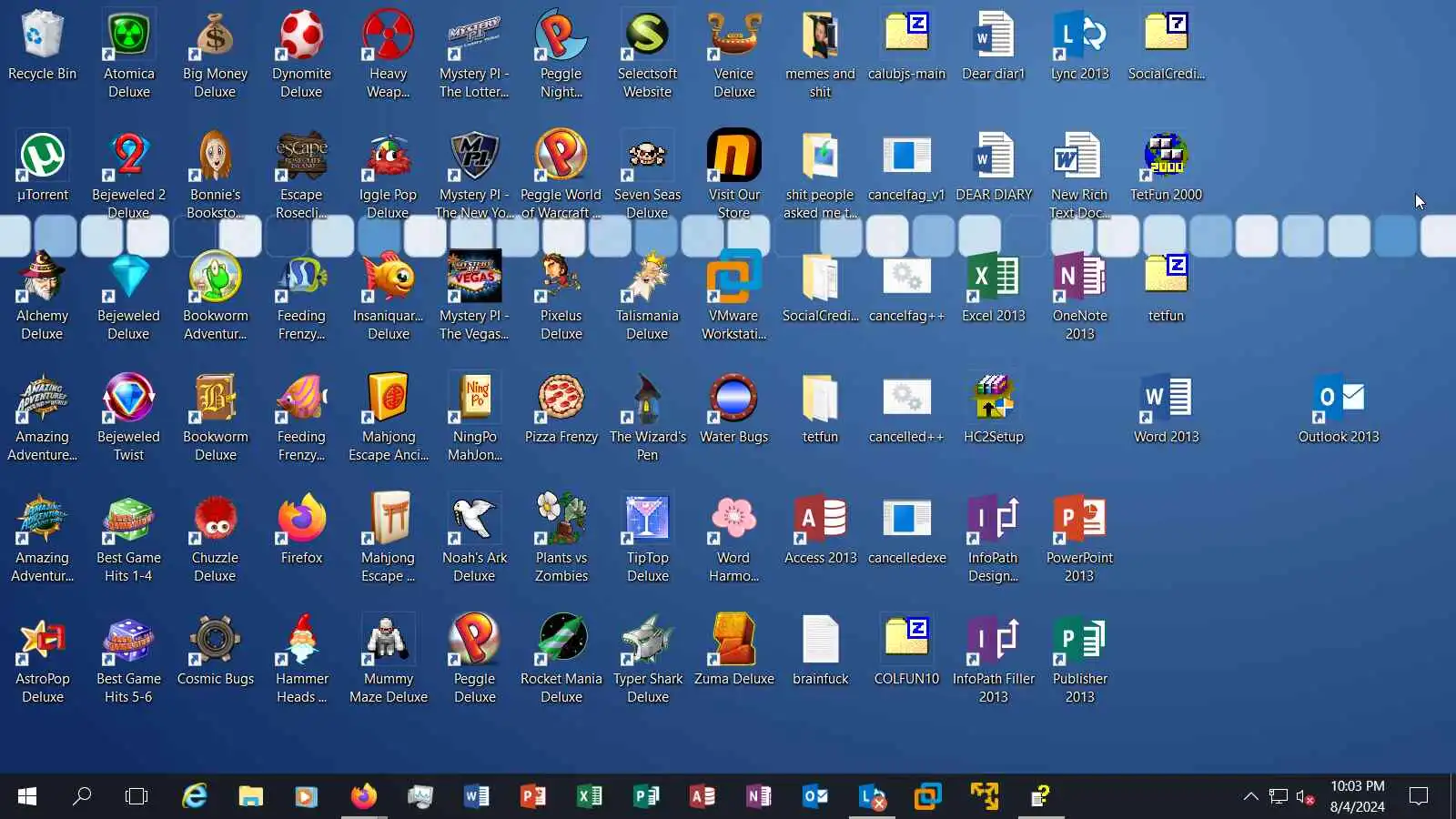Show hidden system tray icons
Image resolution: width=1456 pixels, height=819 pixels.
point(1251,797)
